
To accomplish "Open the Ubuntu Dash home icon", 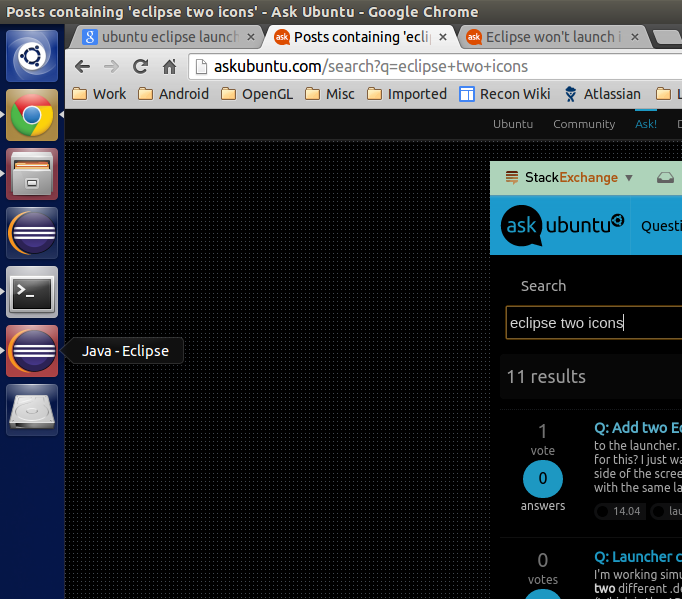I will (32, 56).
